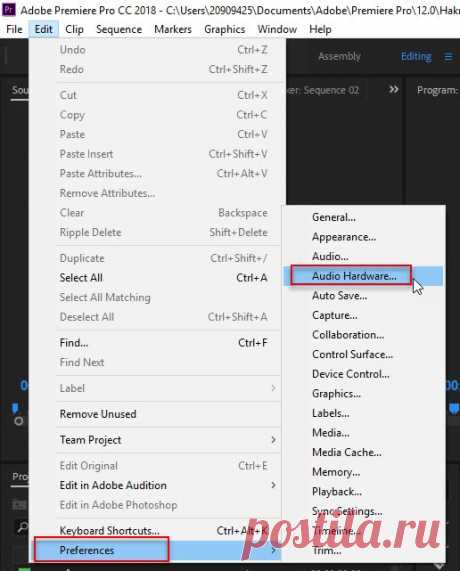Close the open Edit menu
Screen dimensions: 460x571
[43, 29]
